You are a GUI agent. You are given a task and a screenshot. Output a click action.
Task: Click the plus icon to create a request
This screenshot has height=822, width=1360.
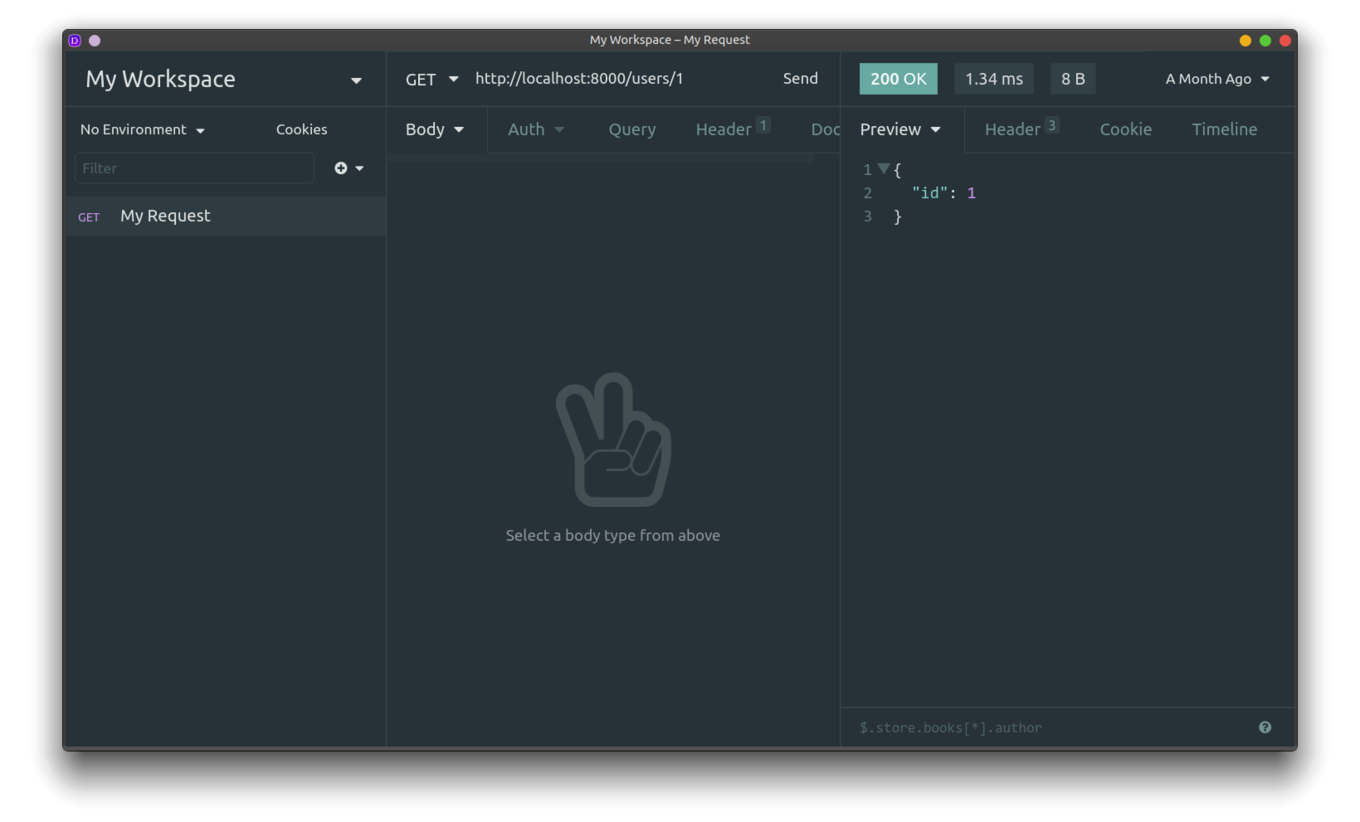point(341,168)
